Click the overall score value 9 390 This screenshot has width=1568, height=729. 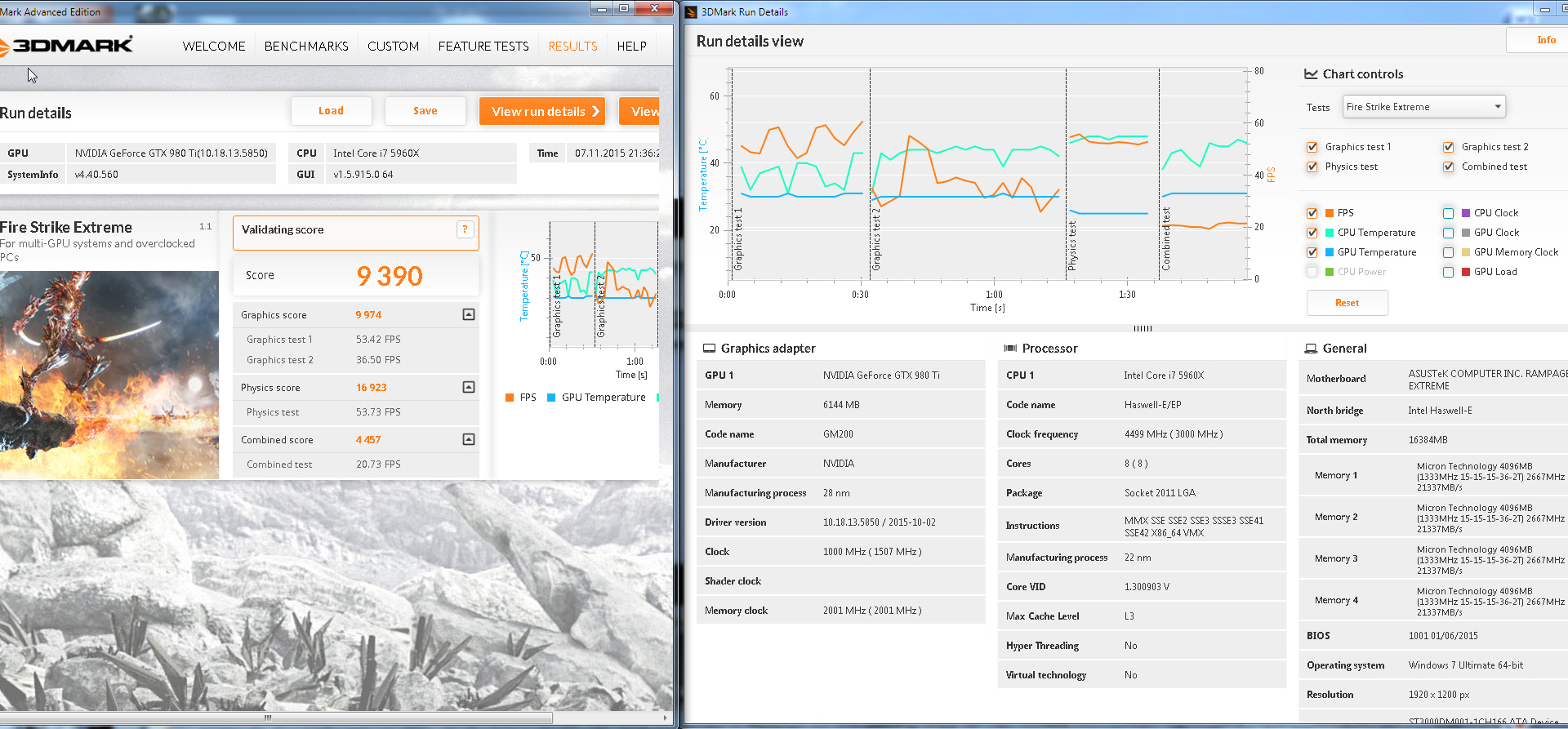pos(390,276)
